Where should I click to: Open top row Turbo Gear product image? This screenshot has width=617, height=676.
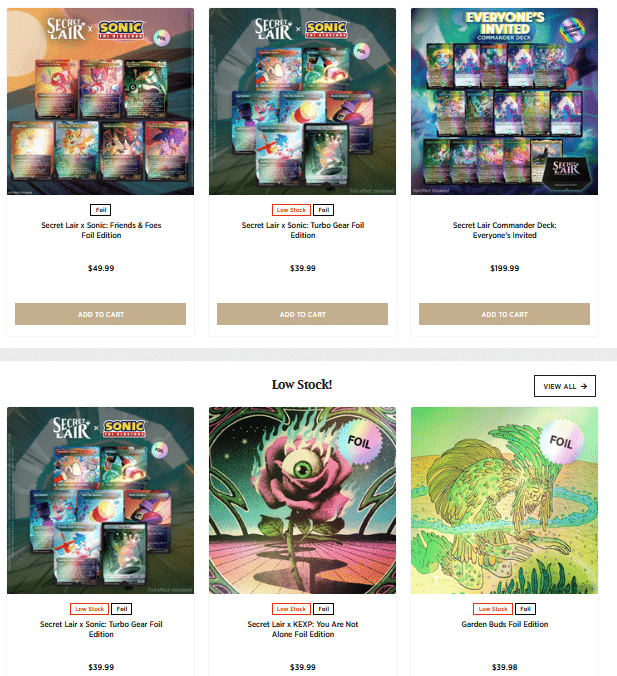click(x=302, y=101)
